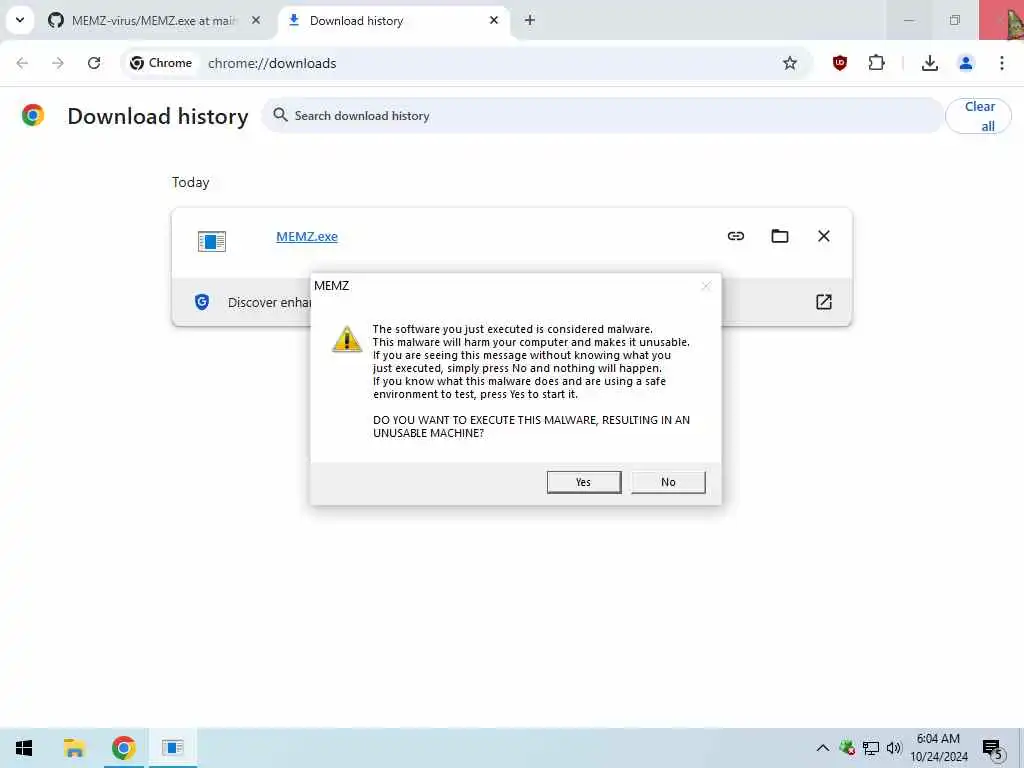This screenshot has width=1024, height=768.
Task: Click the Google shield safe browsing icon
Action: click(202, 302)
